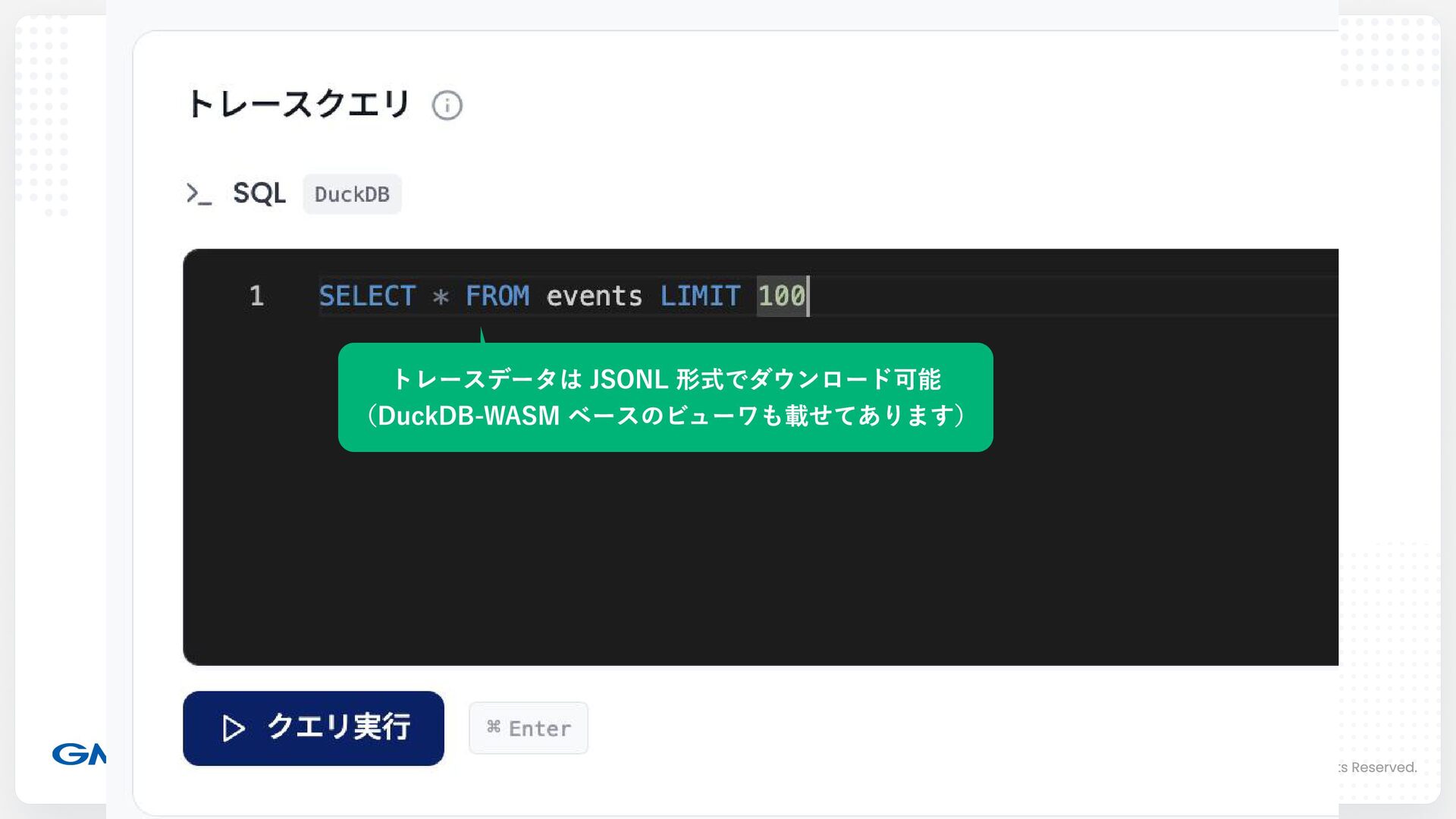Click the Reserved footer text

point(1383,767)
